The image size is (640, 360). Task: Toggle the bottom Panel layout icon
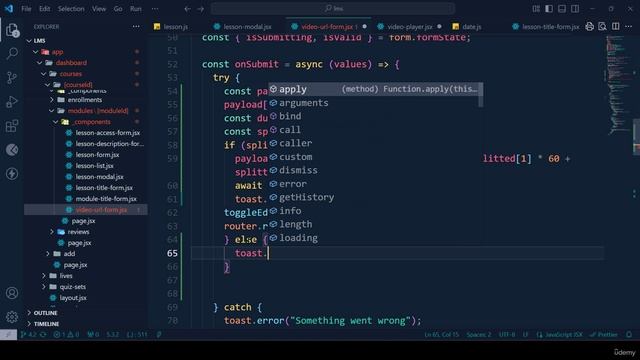click(562, 9)
